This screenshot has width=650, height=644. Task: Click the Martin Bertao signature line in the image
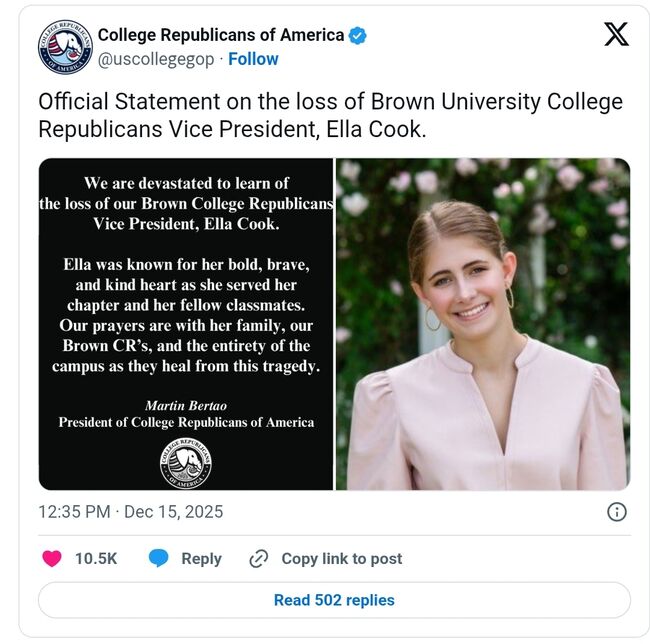click(x=185, y=405)
